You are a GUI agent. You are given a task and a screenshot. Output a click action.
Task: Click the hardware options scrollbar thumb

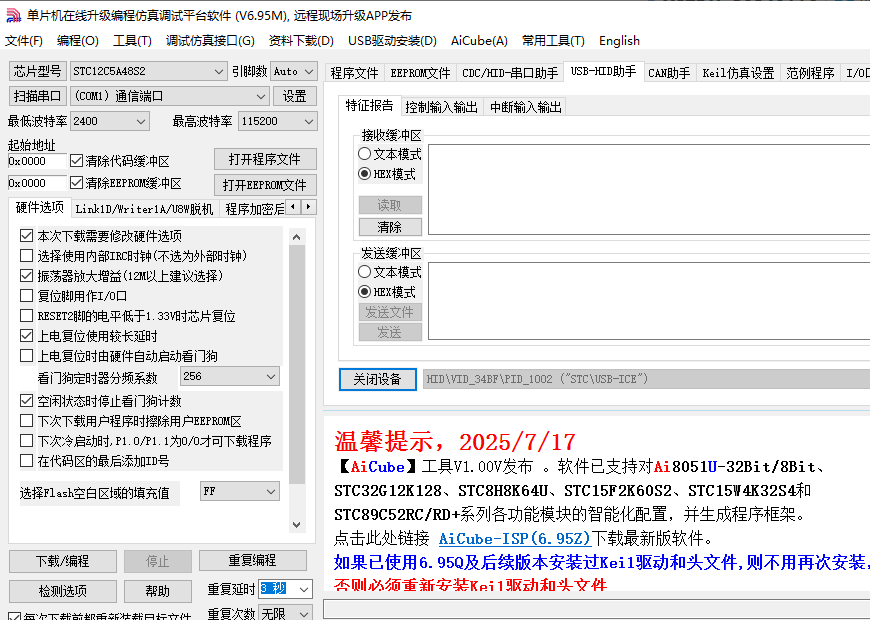click(297, 365)
